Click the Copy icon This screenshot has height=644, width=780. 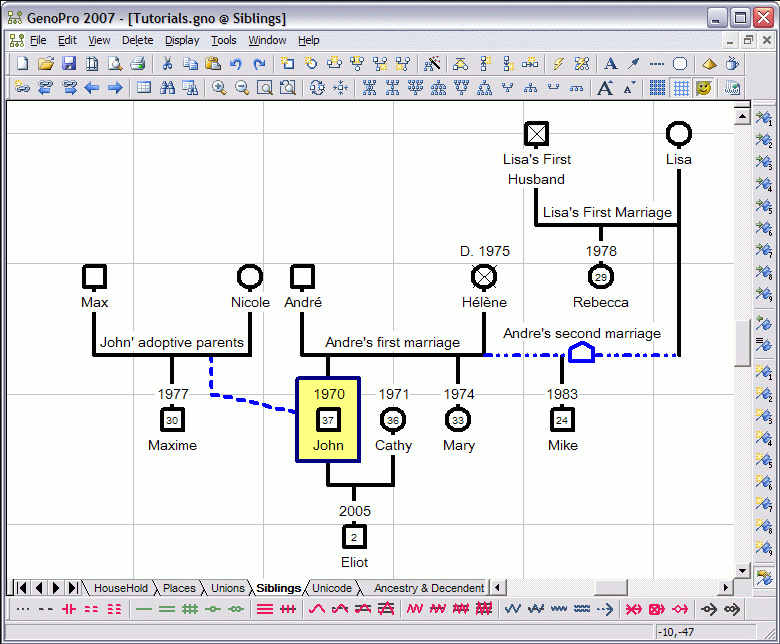coord(190,64)
